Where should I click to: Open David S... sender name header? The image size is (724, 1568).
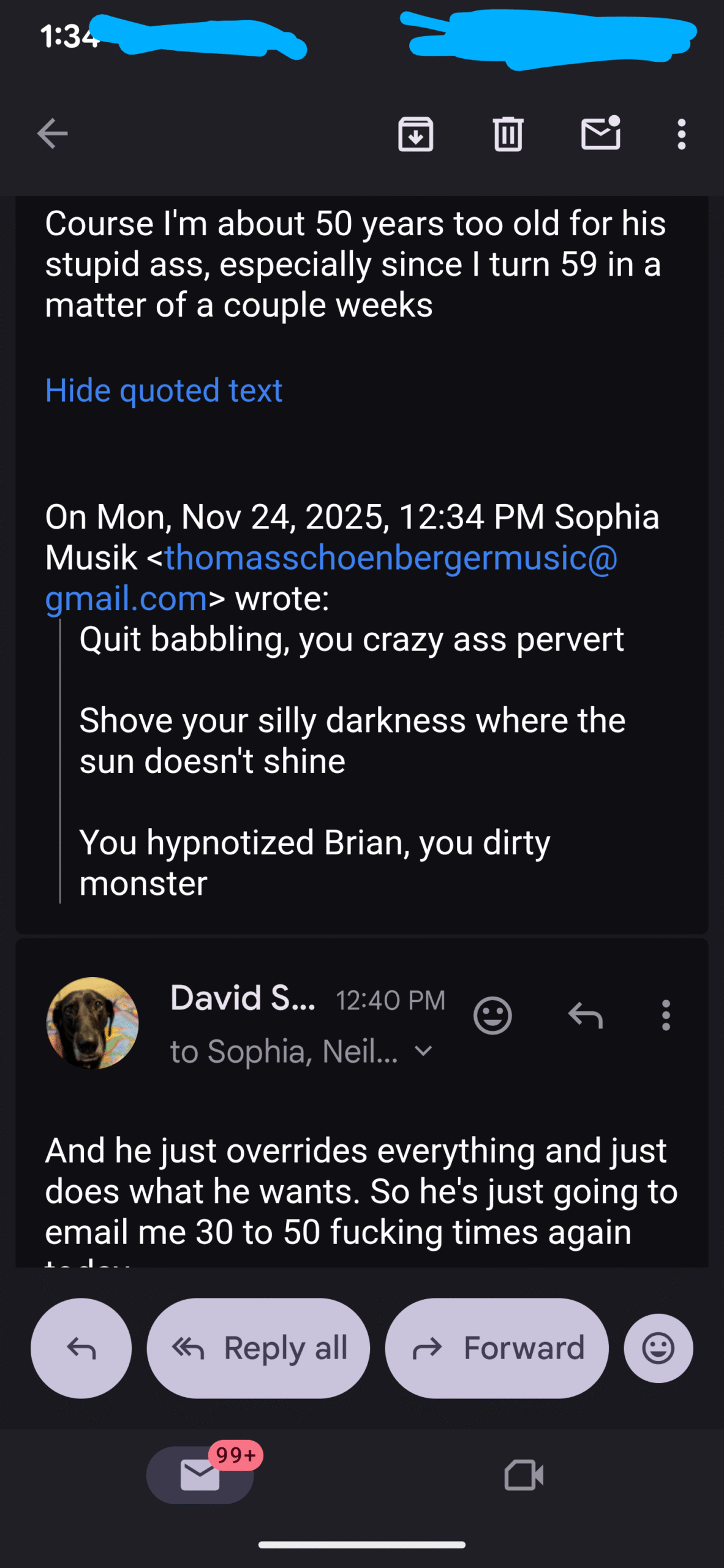(243, 998)
